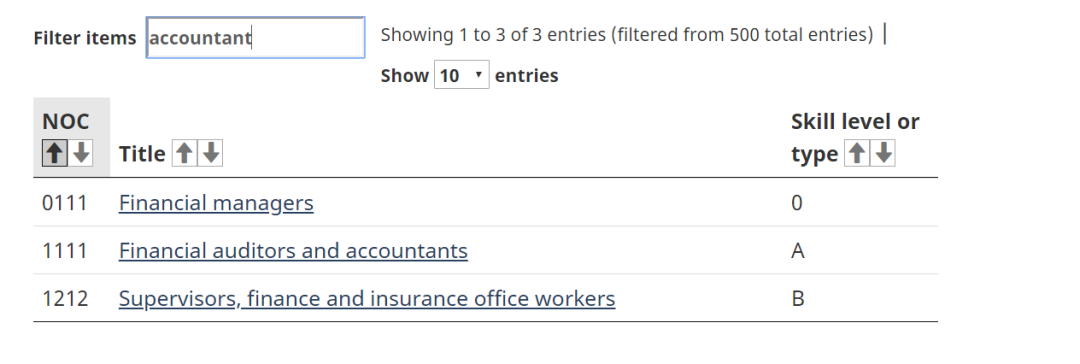Sort Skill level column descending
This screenshot has width=1080, height=364.
click(x=883, y=153)
